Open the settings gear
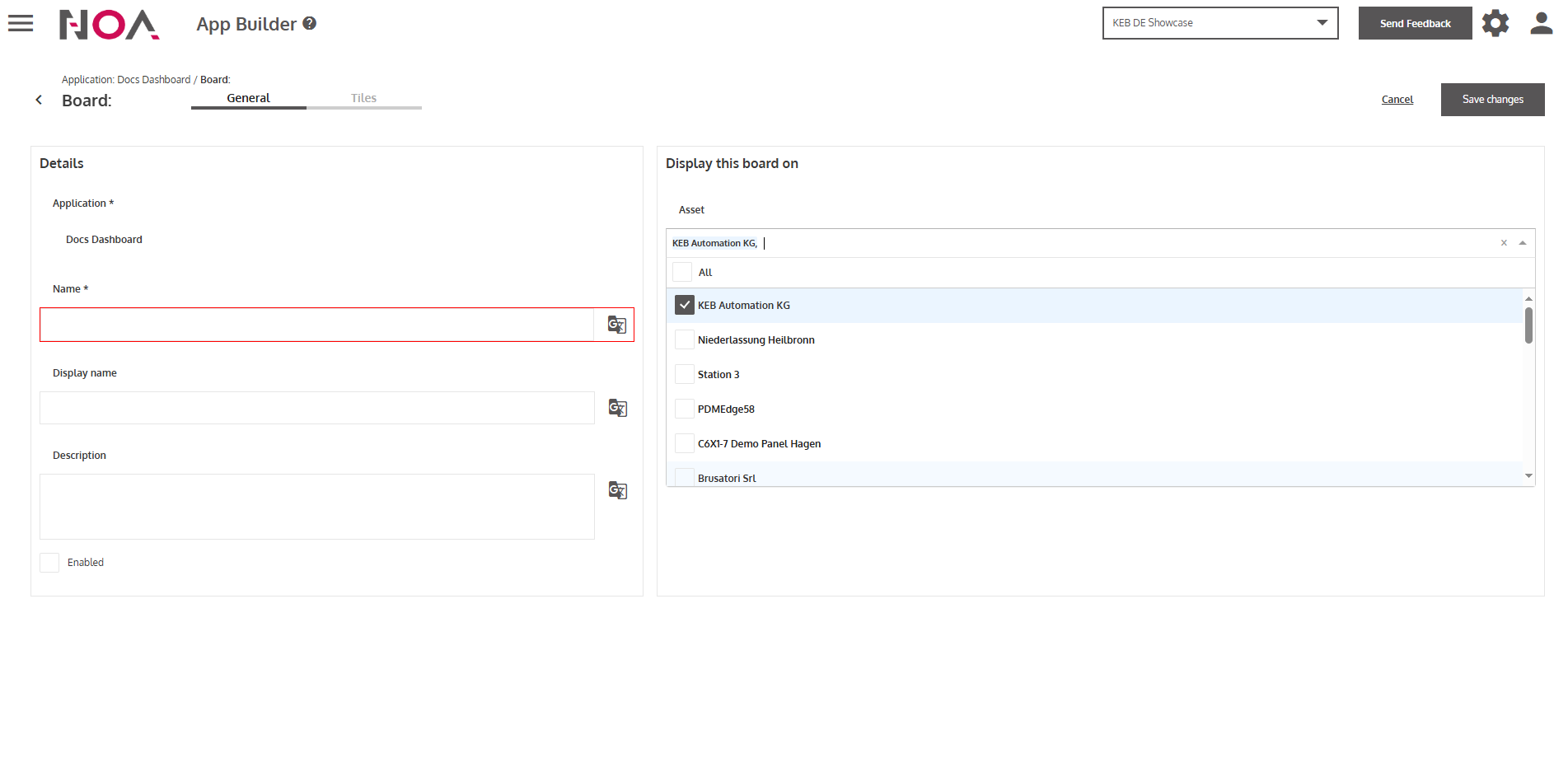The width and height of the screenshot is (1568, 758). (1495, 23)
